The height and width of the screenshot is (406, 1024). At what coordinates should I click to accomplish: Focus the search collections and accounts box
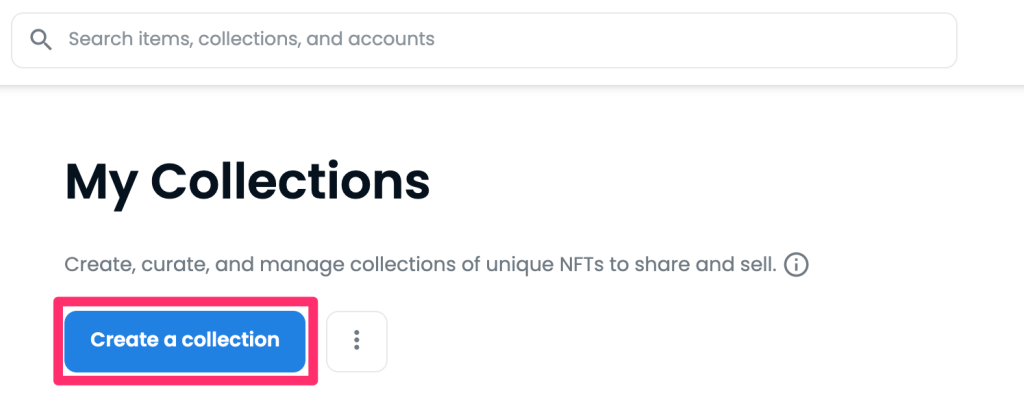484,40
